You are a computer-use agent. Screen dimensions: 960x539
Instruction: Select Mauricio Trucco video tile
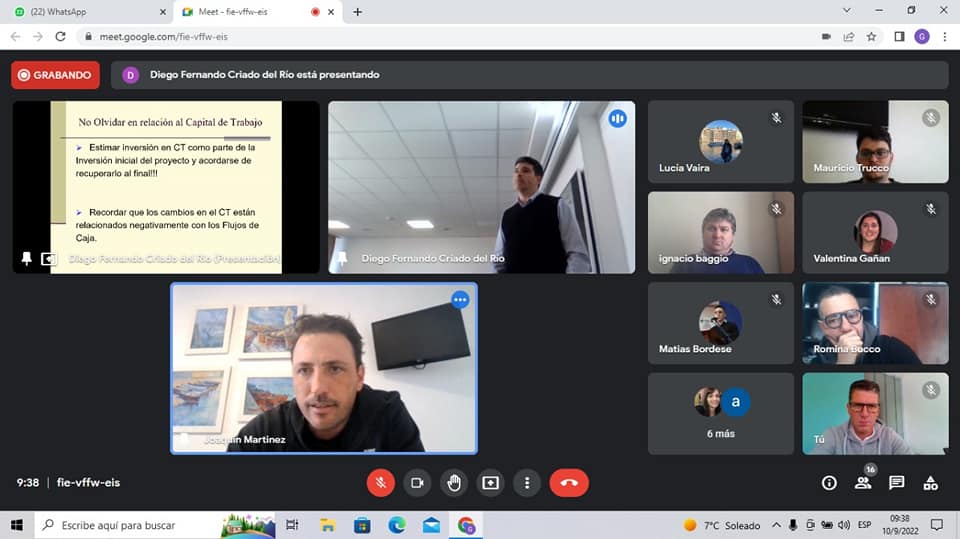[876, 142]
